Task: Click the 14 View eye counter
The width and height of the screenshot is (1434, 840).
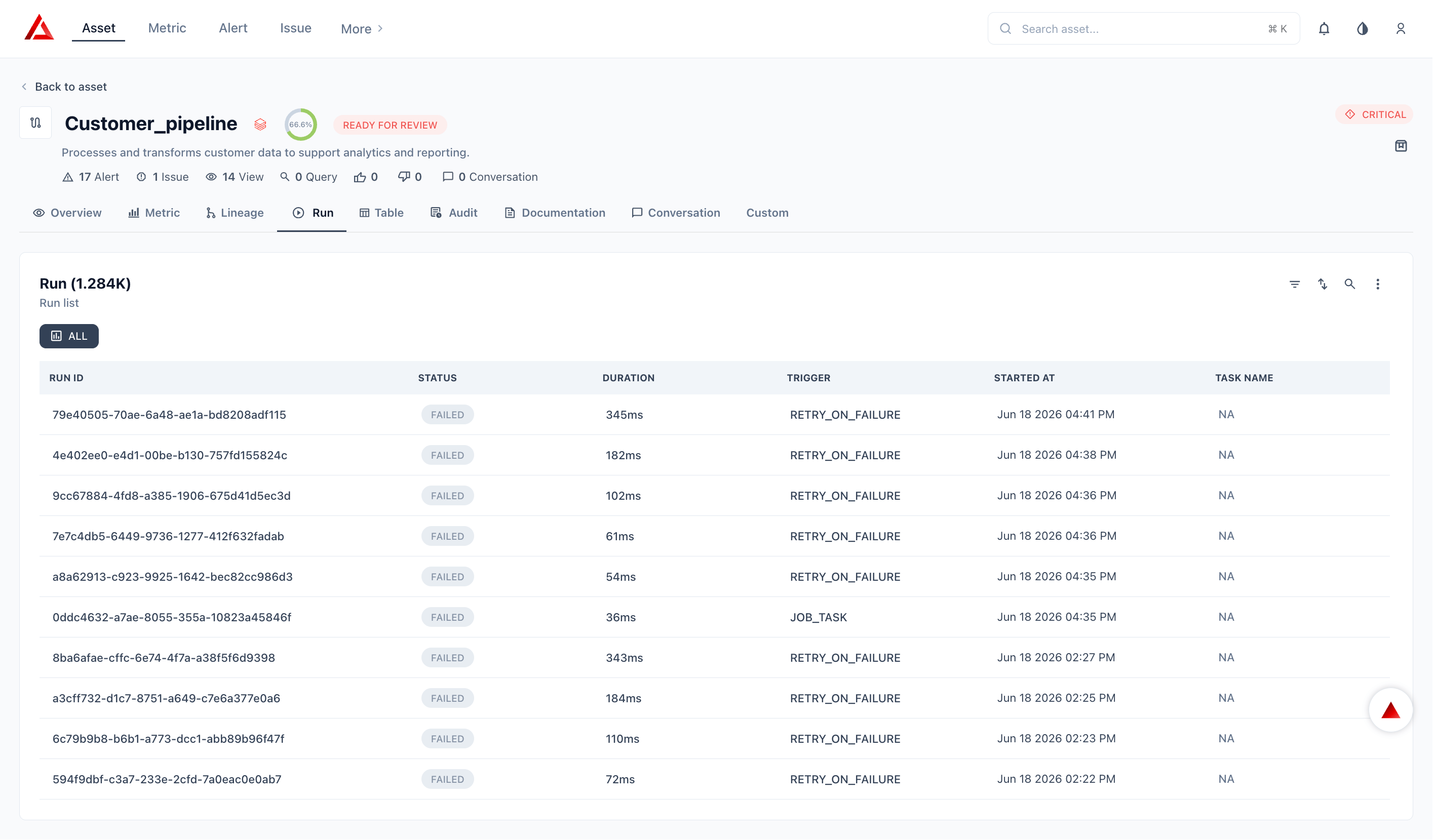Action: tap(235, 177)
